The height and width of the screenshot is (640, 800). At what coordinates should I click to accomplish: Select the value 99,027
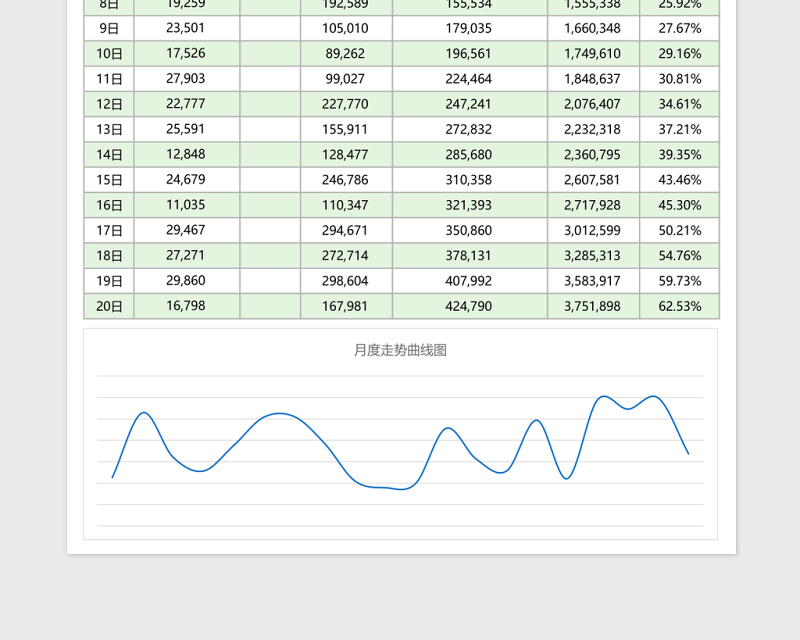[x=346, y=79]
